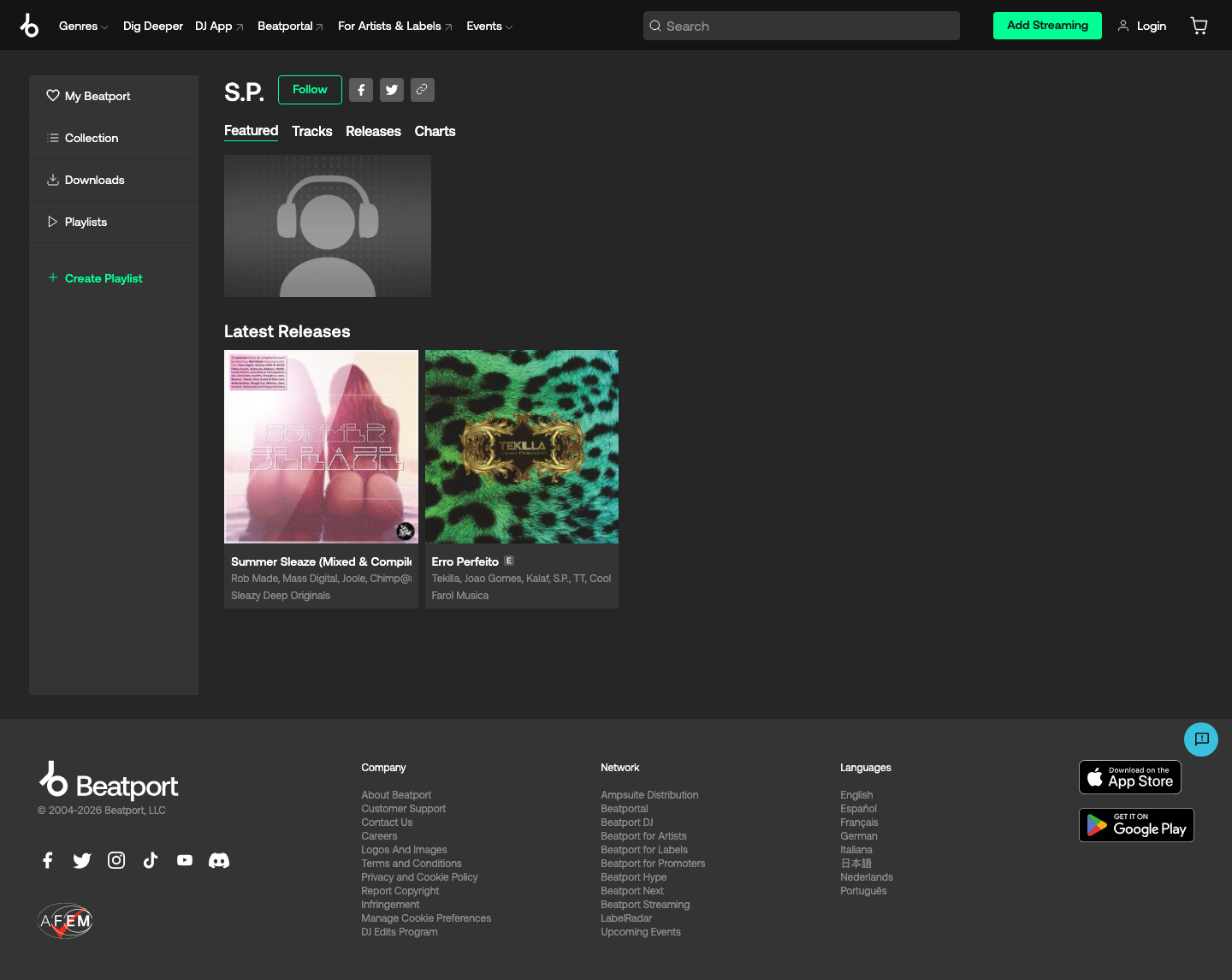Open Beatport's YouTube icon in footer
1232x980 pixels.
pyautogui.click(x=185, y=860)
